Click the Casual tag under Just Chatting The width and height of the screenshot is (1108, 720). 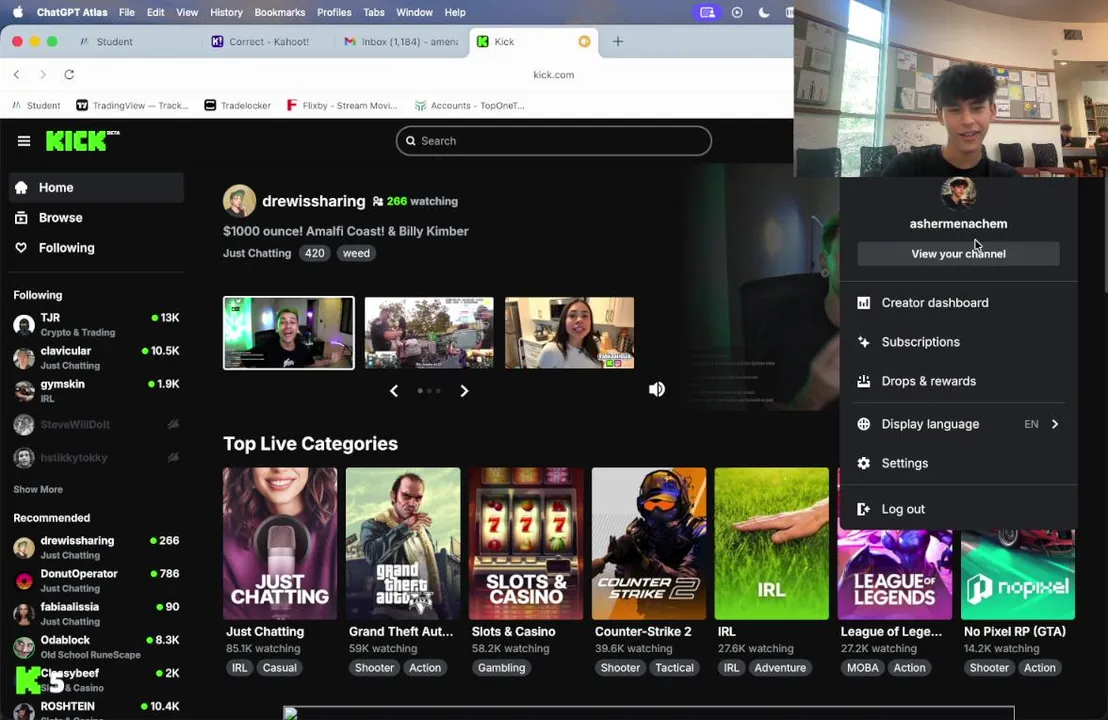[x=280, y=668]
